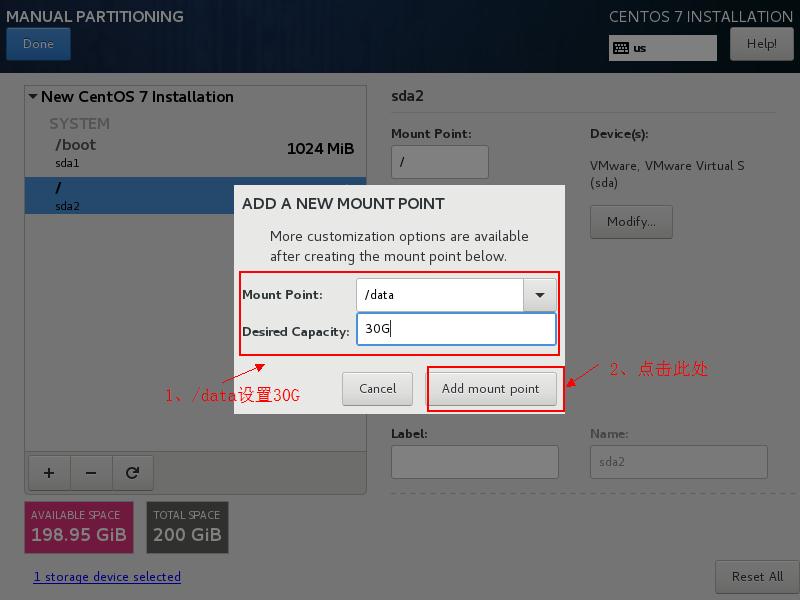
Task: Cancel the new mount point dialog
Action: 377,389
